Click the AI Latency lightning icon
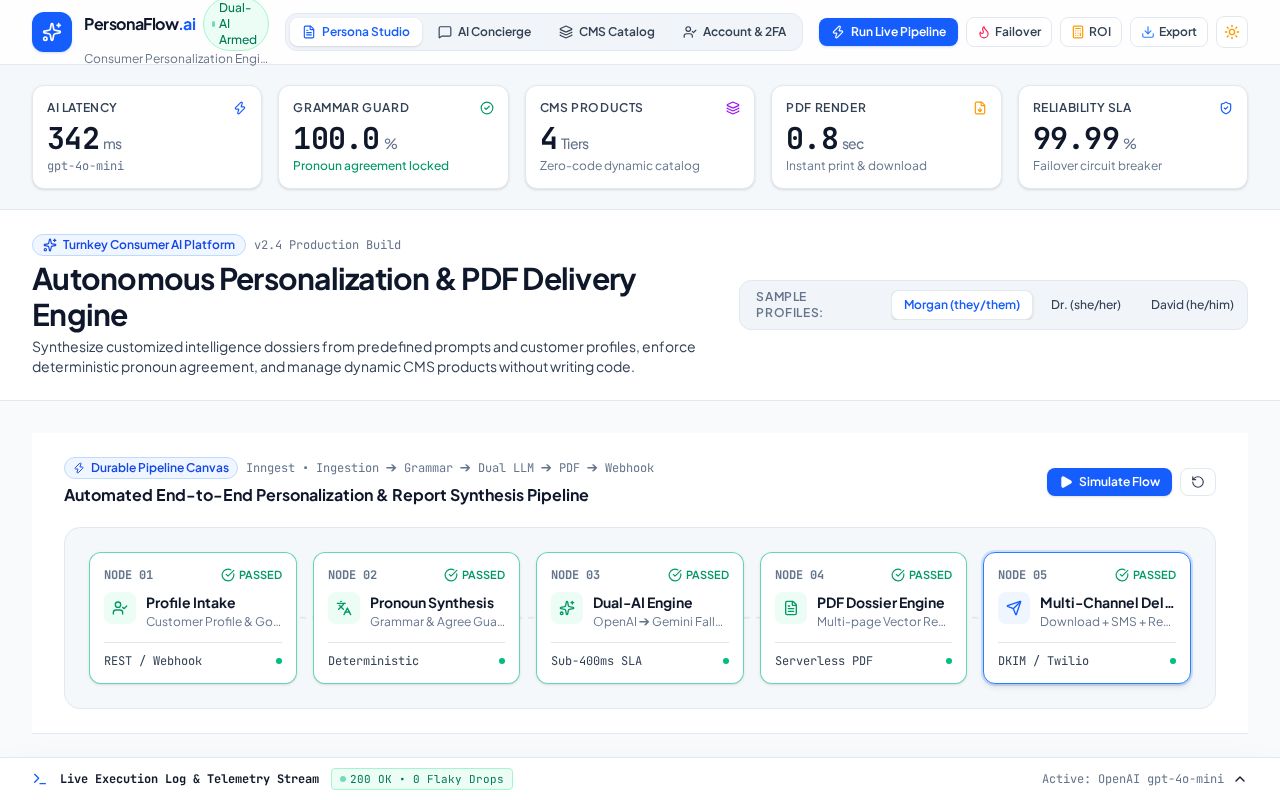Image resolution: width=1280 pixels, height=800 pixels. tap(240, 108)
